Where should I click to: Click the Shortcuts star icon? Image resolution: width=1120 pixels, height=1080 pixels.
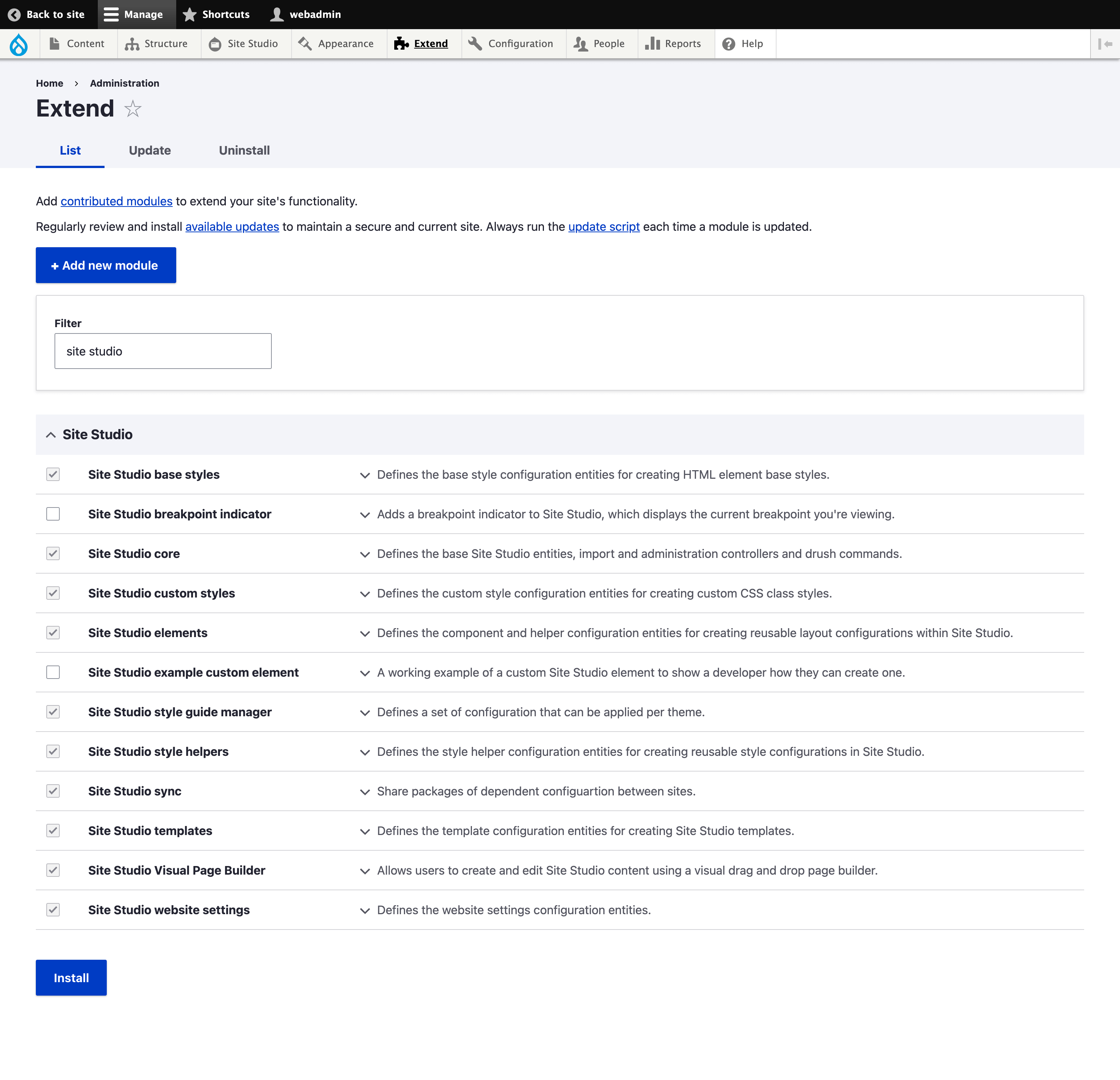(x=190, y=14)
